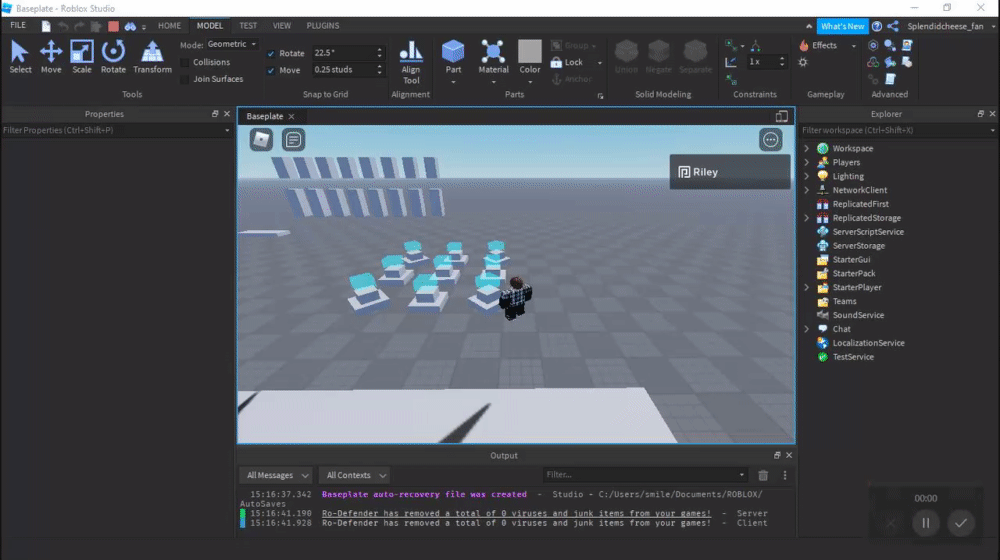Activate the Transform tool
This screenshot has width=1000, height=560.
[x=152, y=57]
